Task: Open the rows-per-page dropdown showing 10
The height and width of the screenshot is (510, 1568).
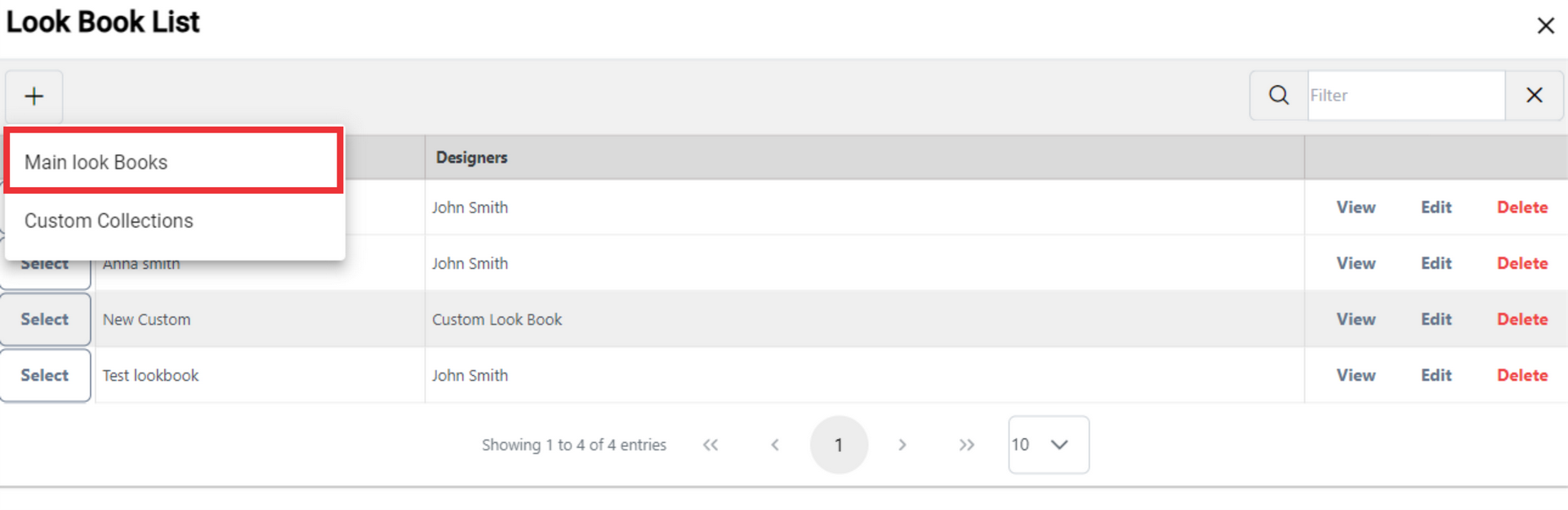Action: point(1049,445)
